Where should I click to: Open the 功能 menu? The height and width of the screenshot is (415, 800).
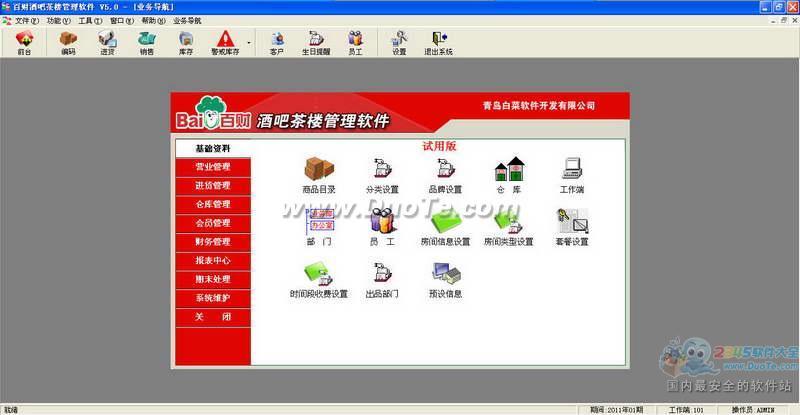(58, 21)
